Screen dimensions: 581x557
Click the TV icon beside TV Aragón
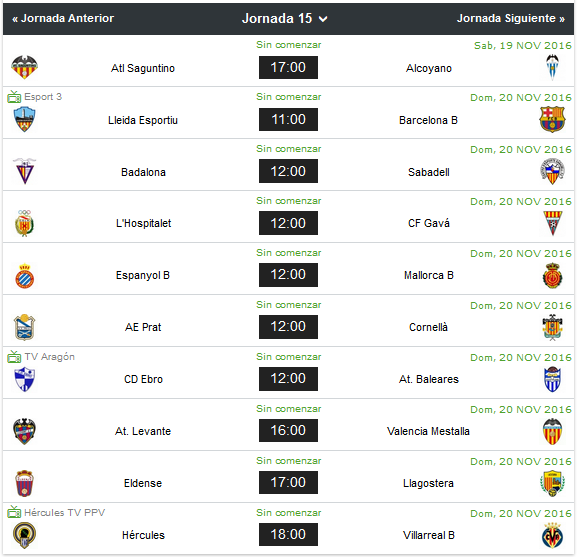[x=14, y=357]
